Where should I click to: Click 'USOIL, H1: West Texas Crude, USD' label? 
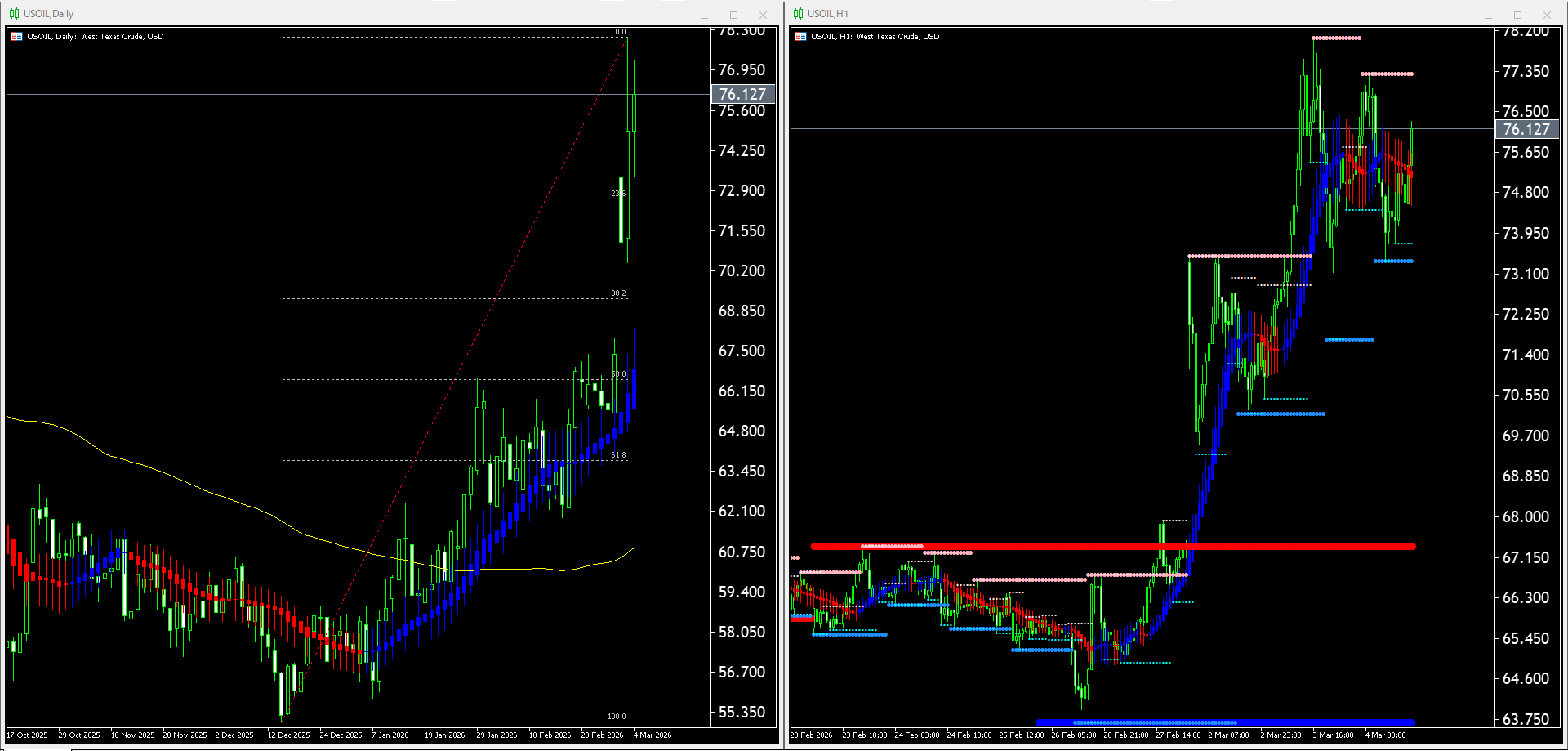coord(875,37)
